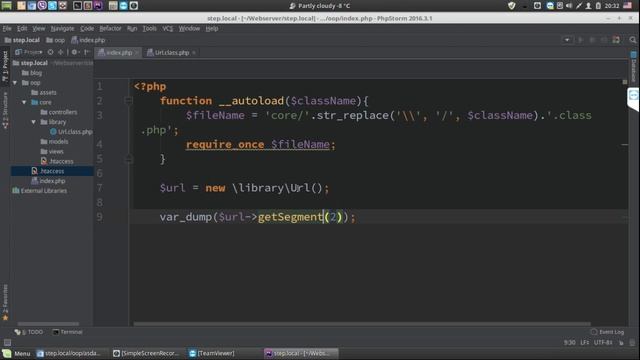Collapse the library folder arrow
The width and height of the screenshot is (640, 360).
34,122
